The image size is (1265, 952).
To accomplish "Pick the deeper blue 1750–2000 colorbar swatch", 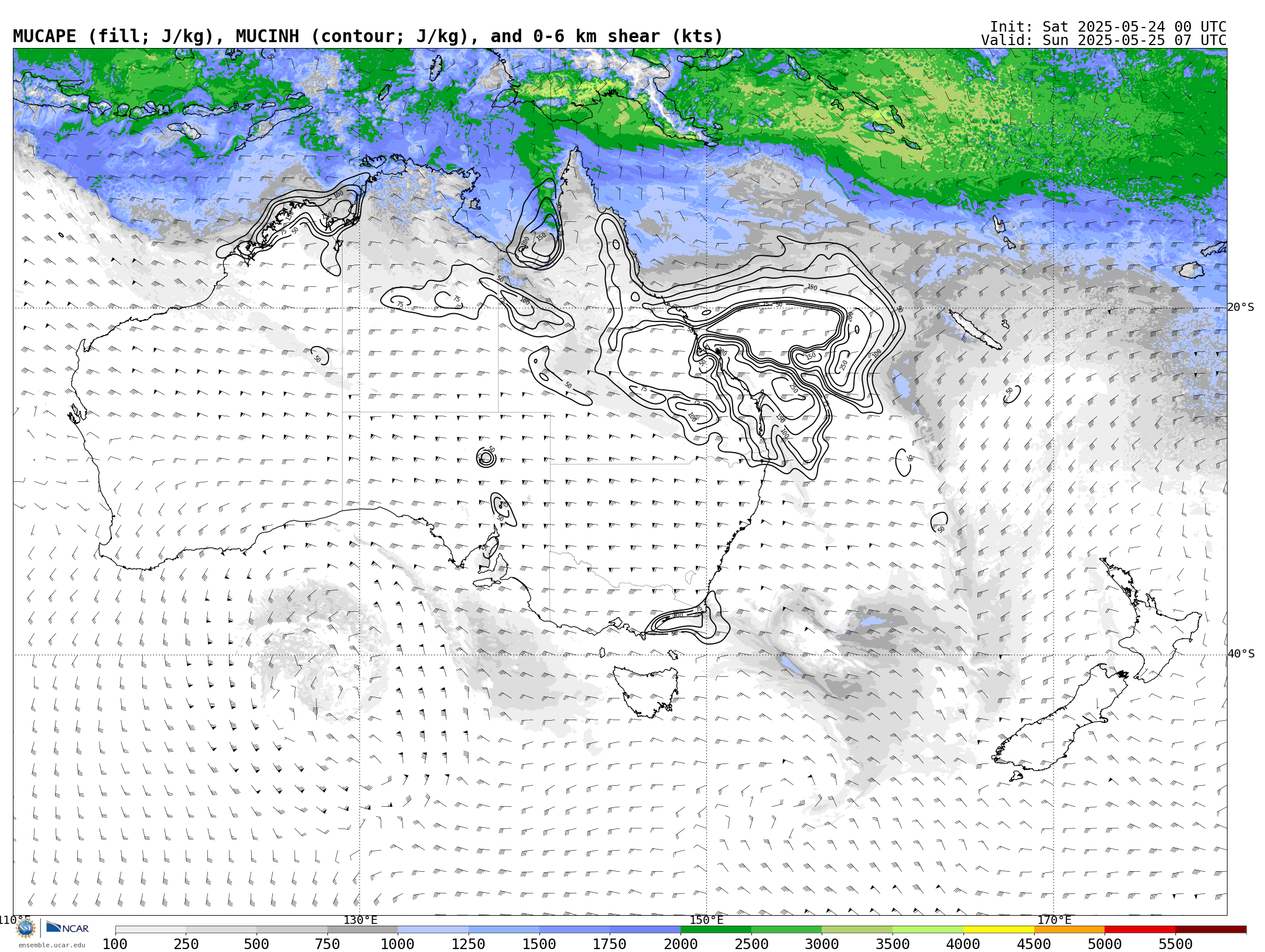I will (645, 930).
